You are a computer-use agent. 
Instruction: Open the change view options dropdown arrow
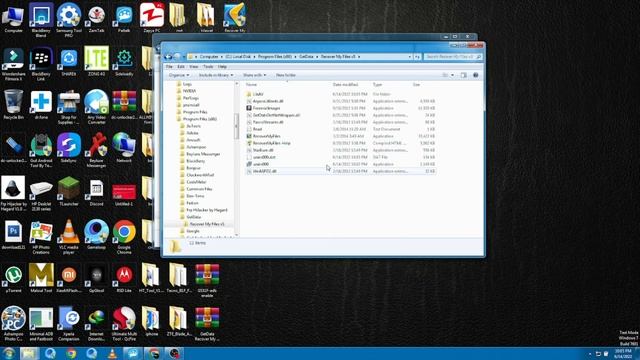click(x=452, y=75)
